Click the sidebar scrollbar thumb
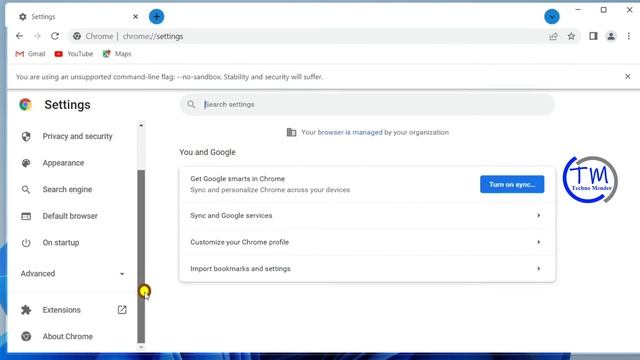The width and height of the screenshot is (640, 360). tap(141, 256)
